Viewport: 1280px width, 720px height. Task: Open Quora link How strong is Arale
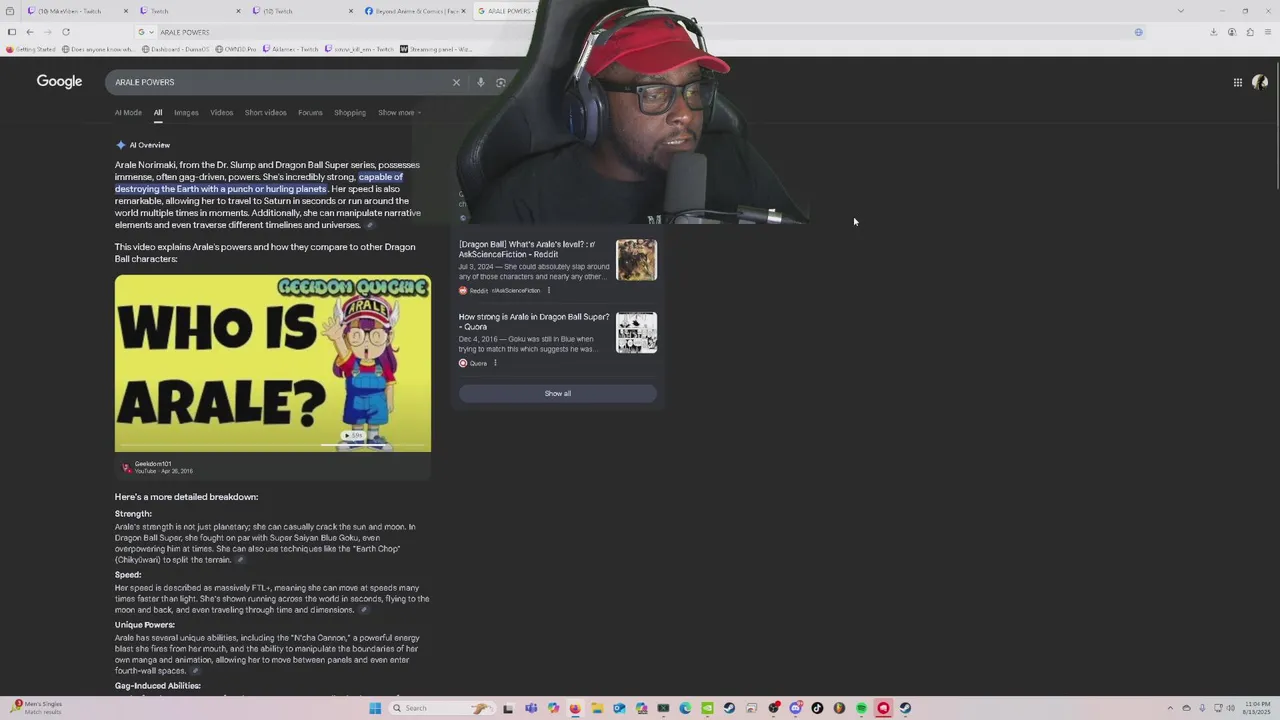[x=534, y=321]
